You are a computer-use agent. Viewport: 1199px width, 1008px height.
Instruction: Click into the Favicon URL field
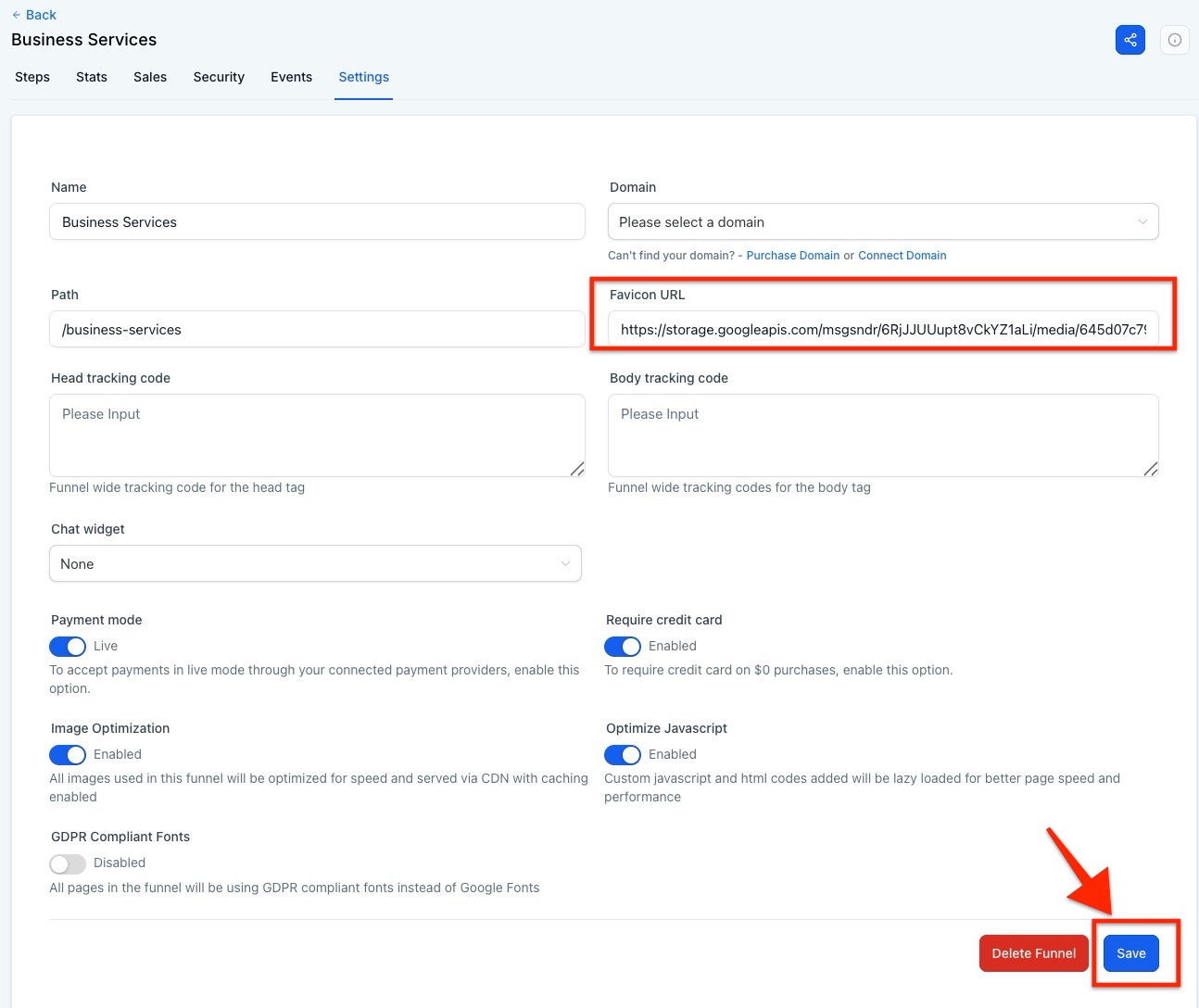point(882,330)
